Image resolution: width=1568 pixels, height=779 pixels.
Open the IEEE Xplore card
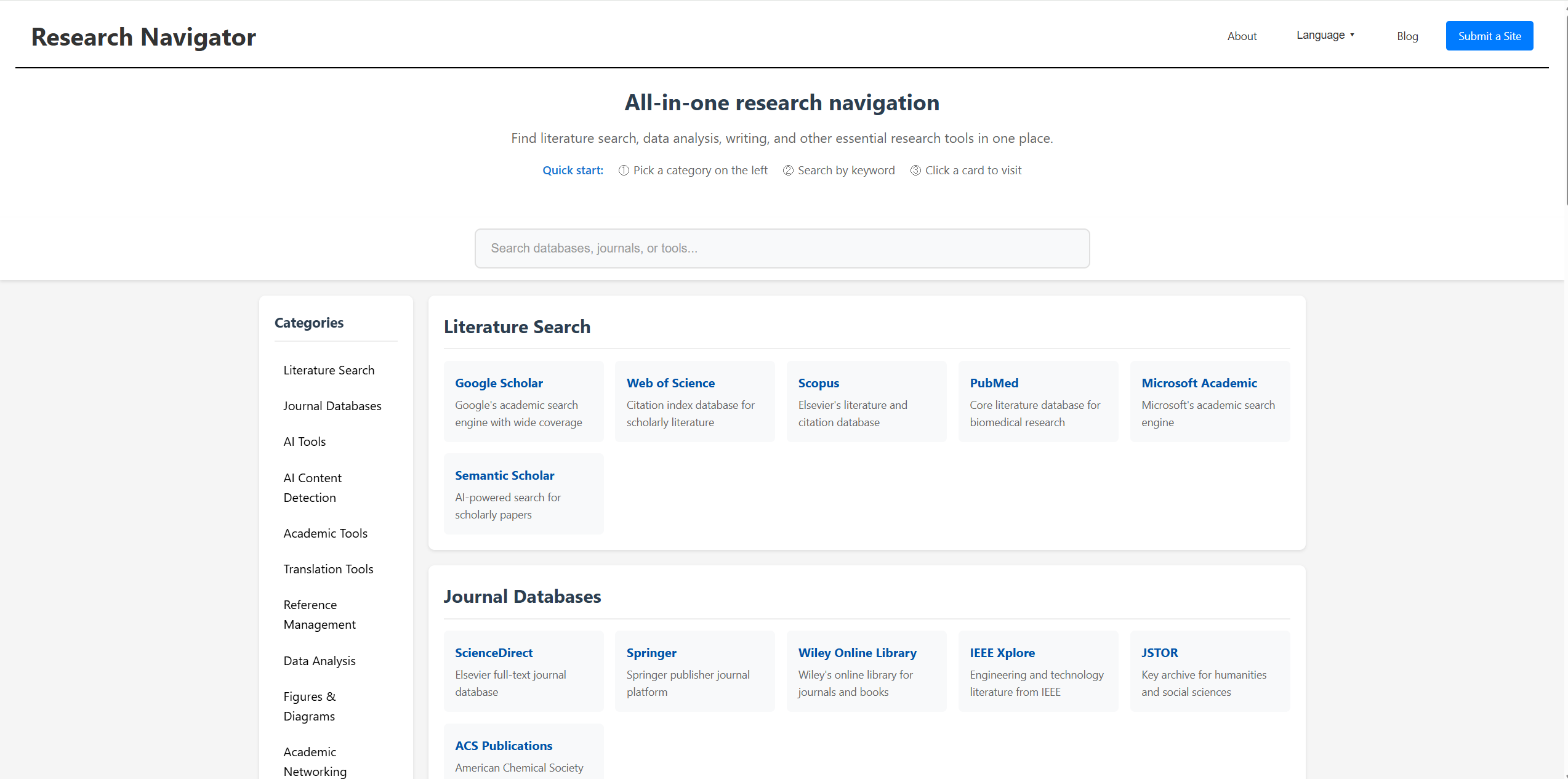(x=1002, y=652)
